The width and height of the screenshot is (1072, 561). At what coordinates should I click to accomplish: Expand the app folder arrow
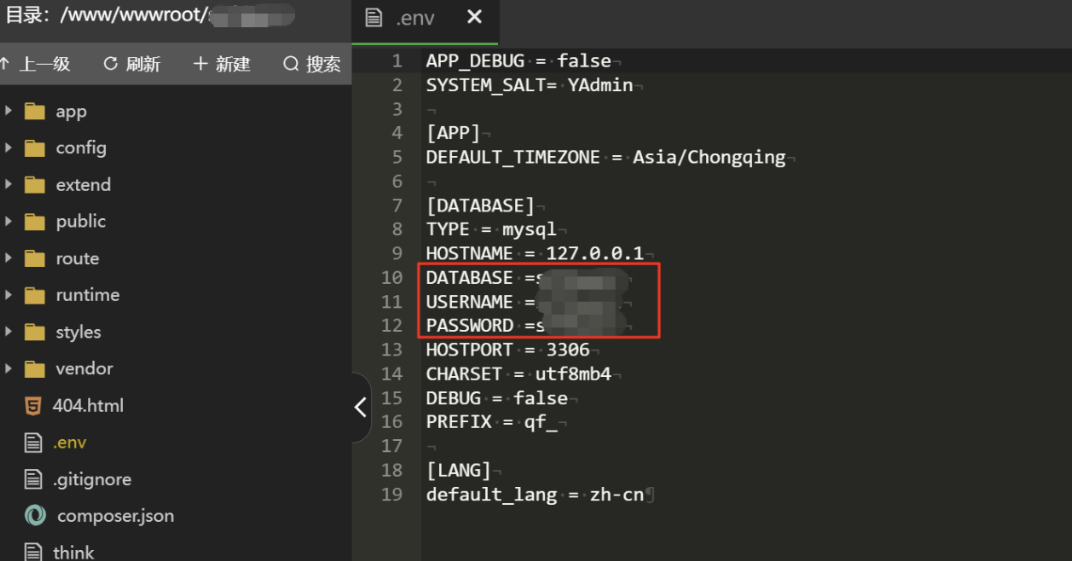point(8,111)
